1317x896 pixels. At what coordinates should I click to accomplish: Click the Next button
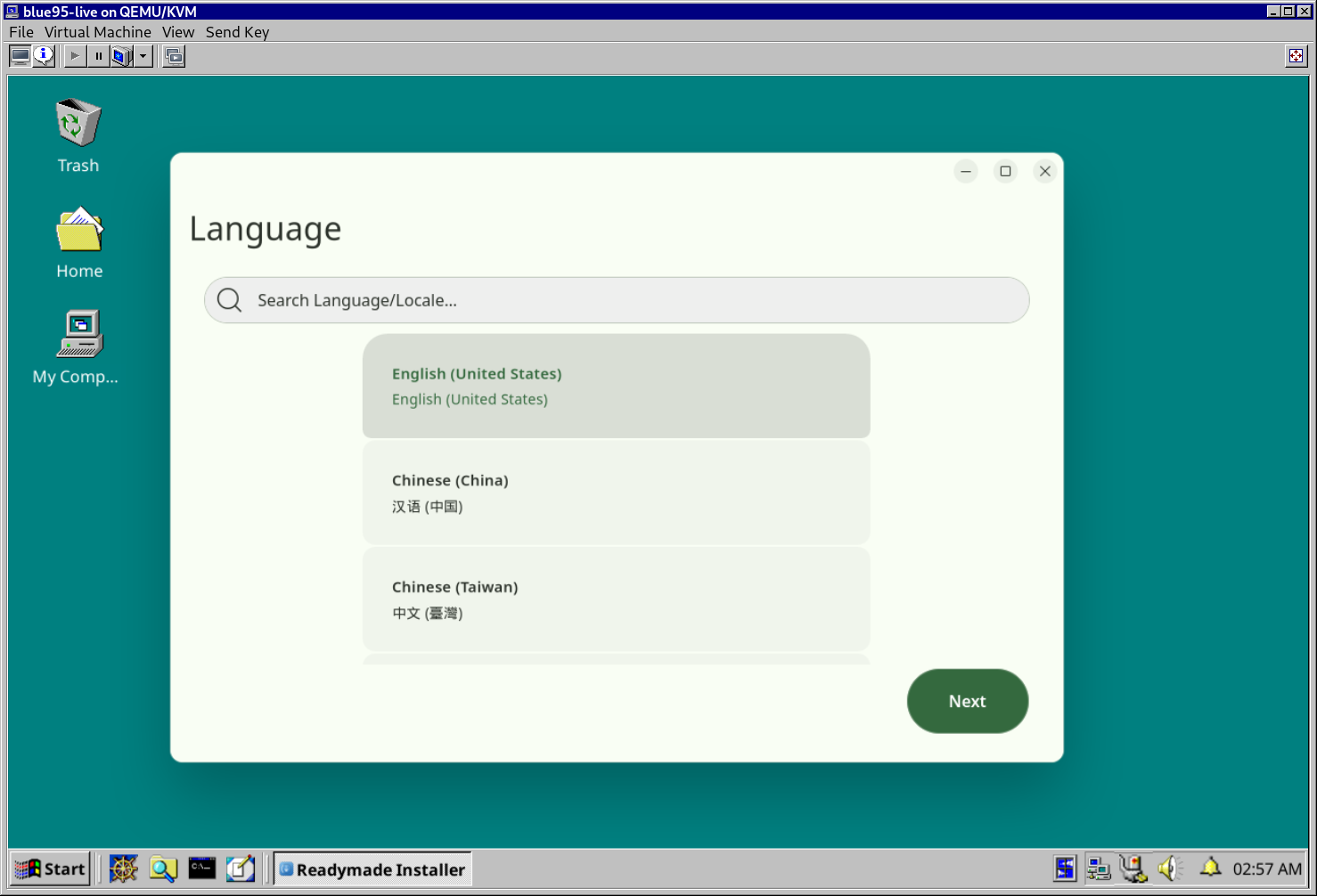968,701
